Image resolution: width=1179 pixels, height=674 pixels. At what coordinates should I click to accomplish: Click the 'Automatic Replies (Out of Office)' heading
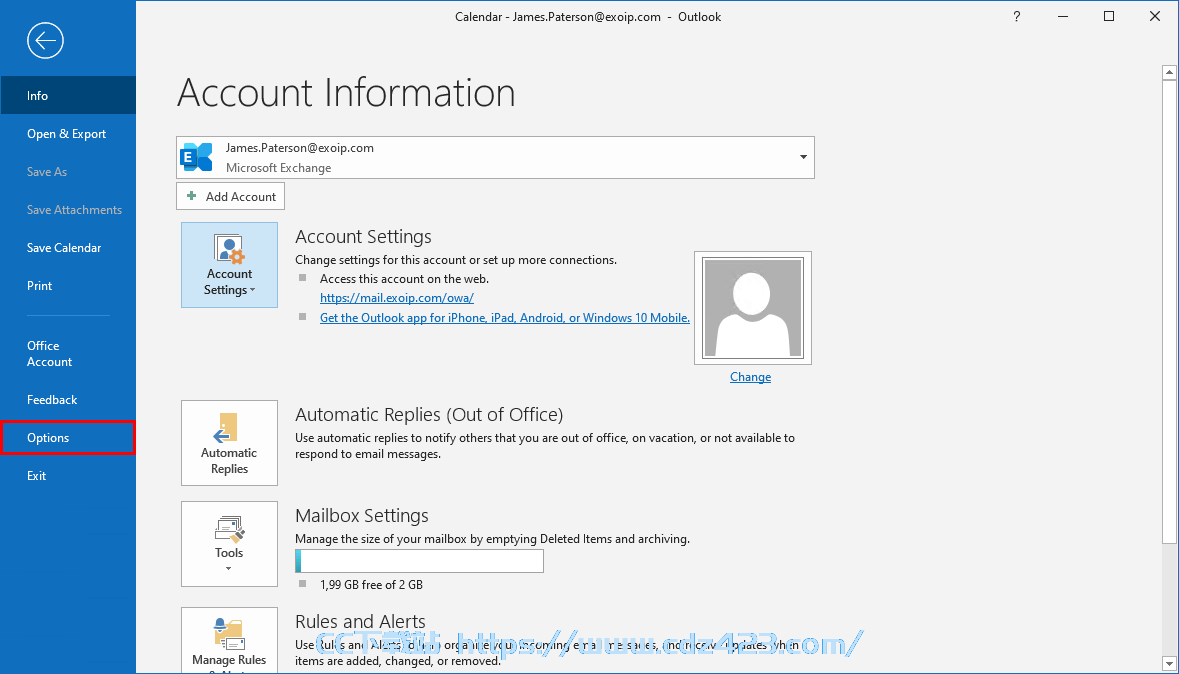429,414
